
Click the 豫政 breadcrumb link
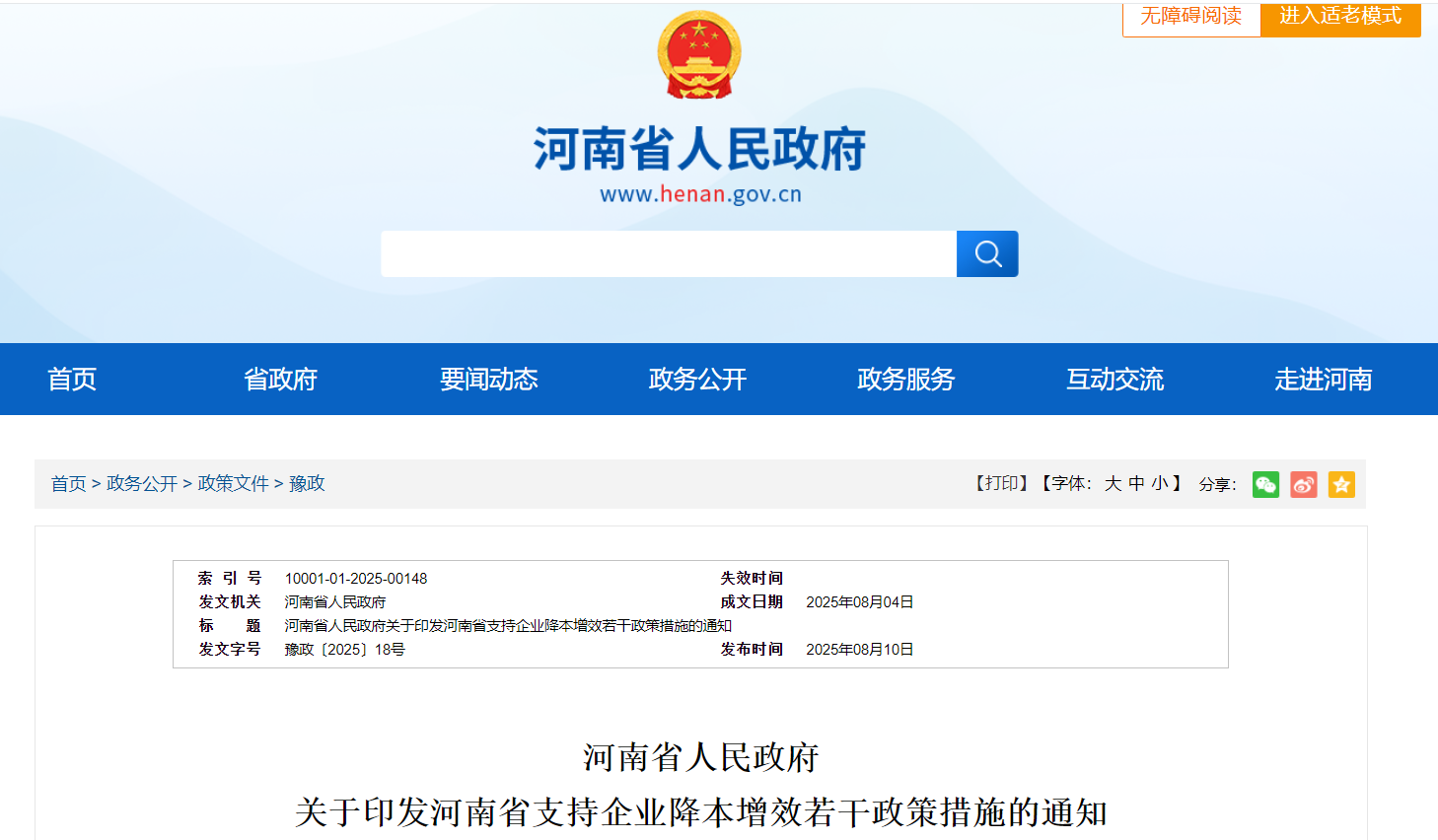pyautogui.click(x=307, y=483)
